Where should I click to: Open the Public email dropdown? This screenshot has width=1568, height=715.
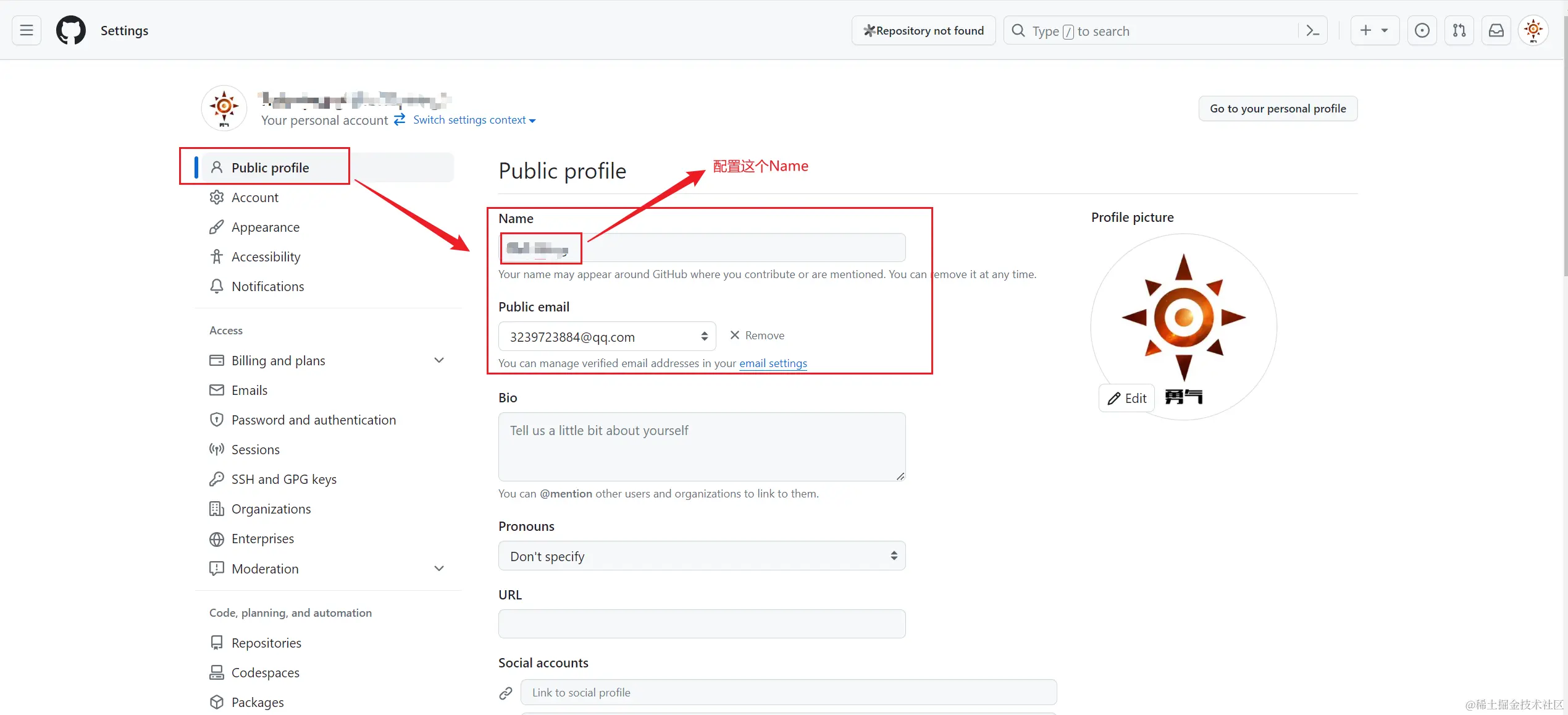606,337
